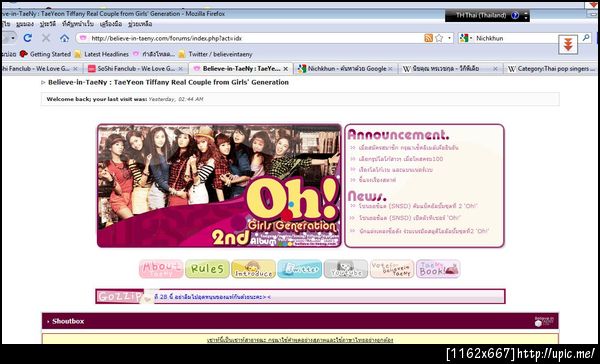Click the Gossip label image
Viewport: 600px width, 364px height.
tap(120, 297)
